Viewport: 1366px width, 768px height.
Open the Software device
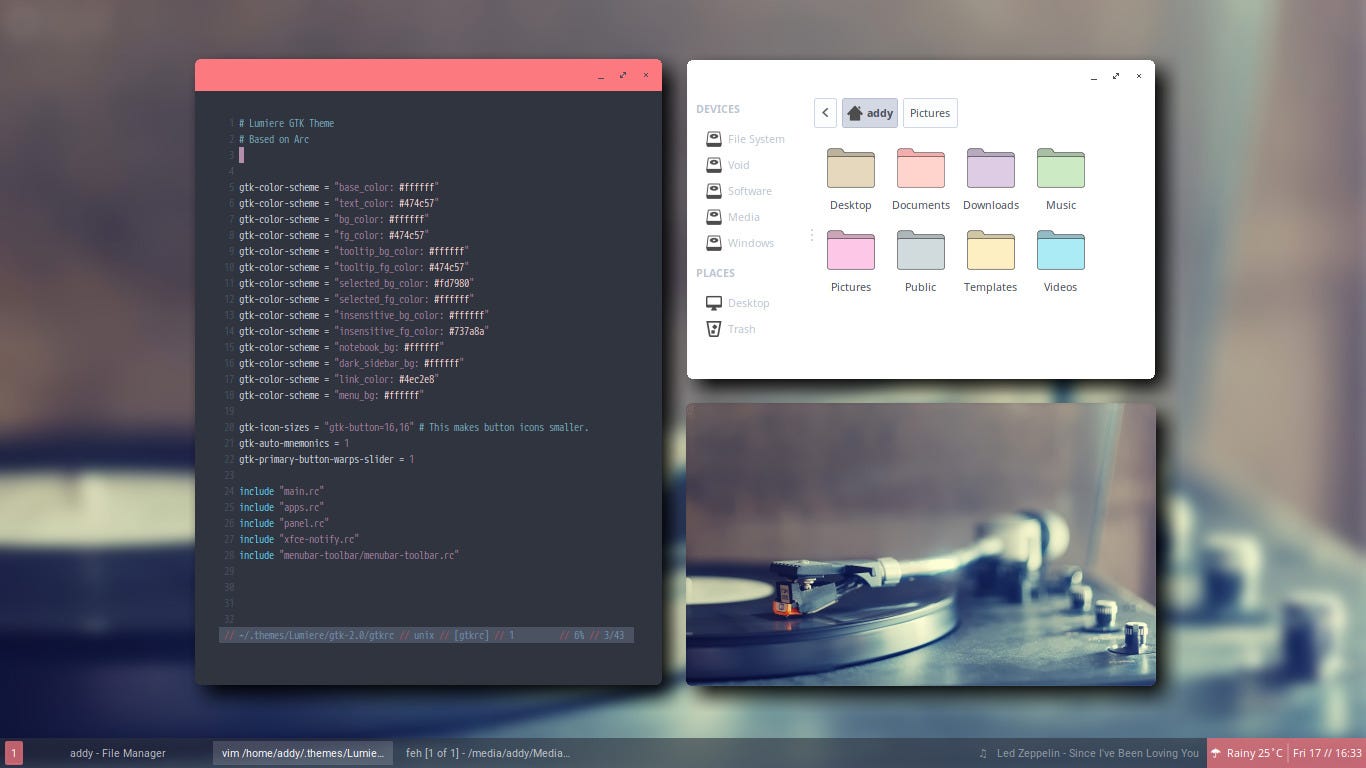(x=749, y=191)
